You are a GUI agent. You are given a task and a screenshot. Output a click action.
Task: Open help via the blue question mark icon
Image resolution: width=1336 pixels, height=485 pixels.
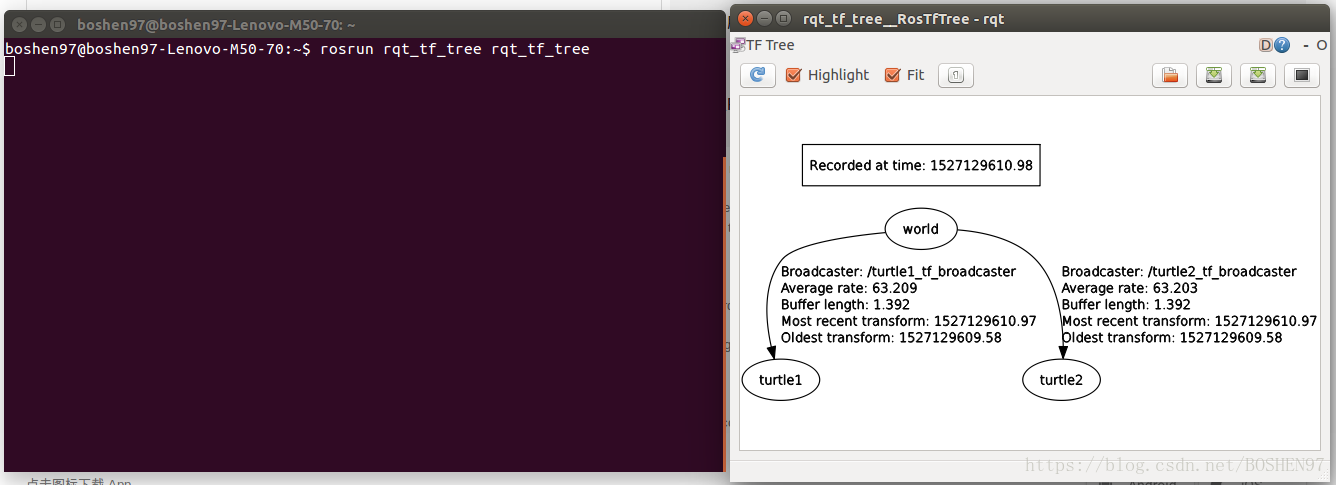click(x=1281, y=45)
